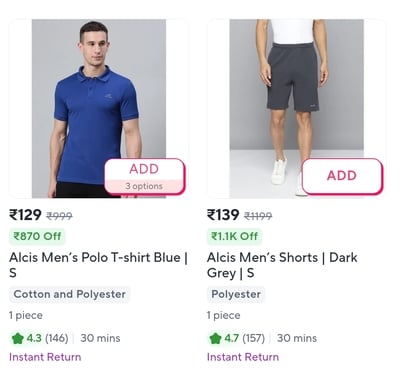Click the ₹870 Off discount badge
The height and width of the screenshot is (391, 400).
(x=37, y=236)
